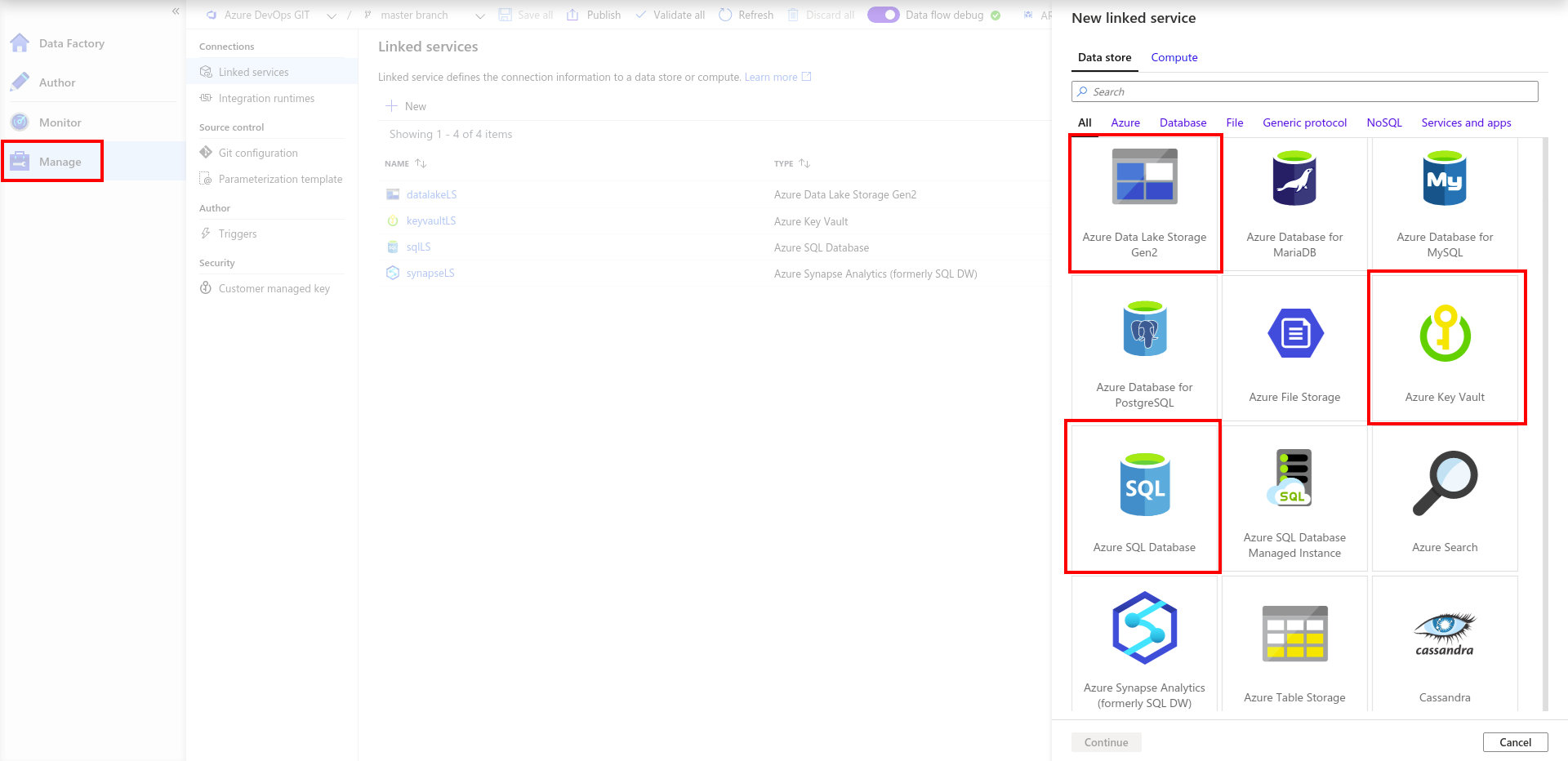Screen dimensions: 1568x761
Task: Open Linked services in Connections
Action: click(273, 72)
